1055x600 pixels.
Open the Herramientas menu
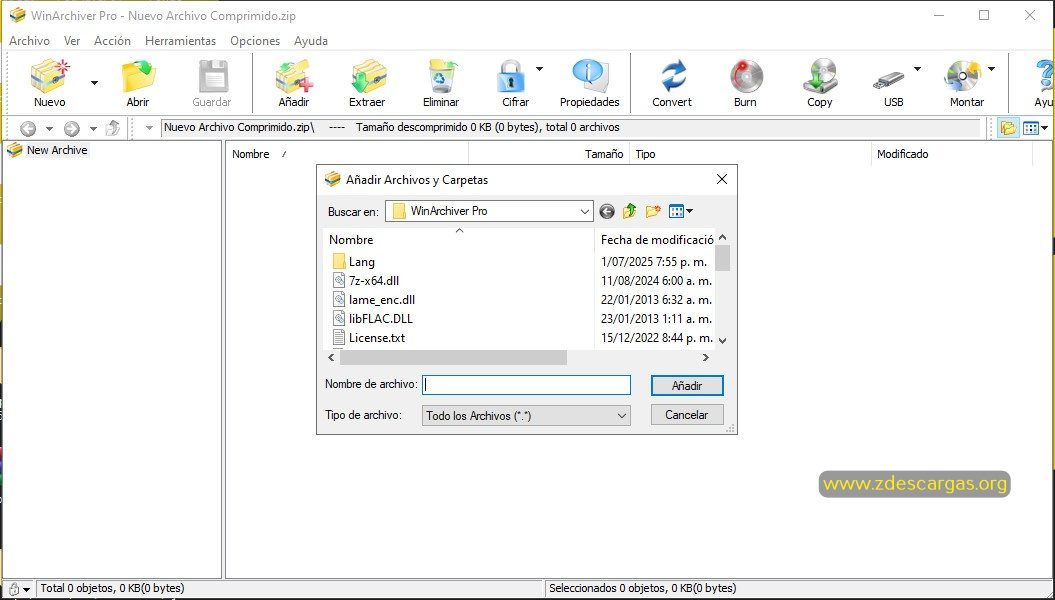[180, 41]
